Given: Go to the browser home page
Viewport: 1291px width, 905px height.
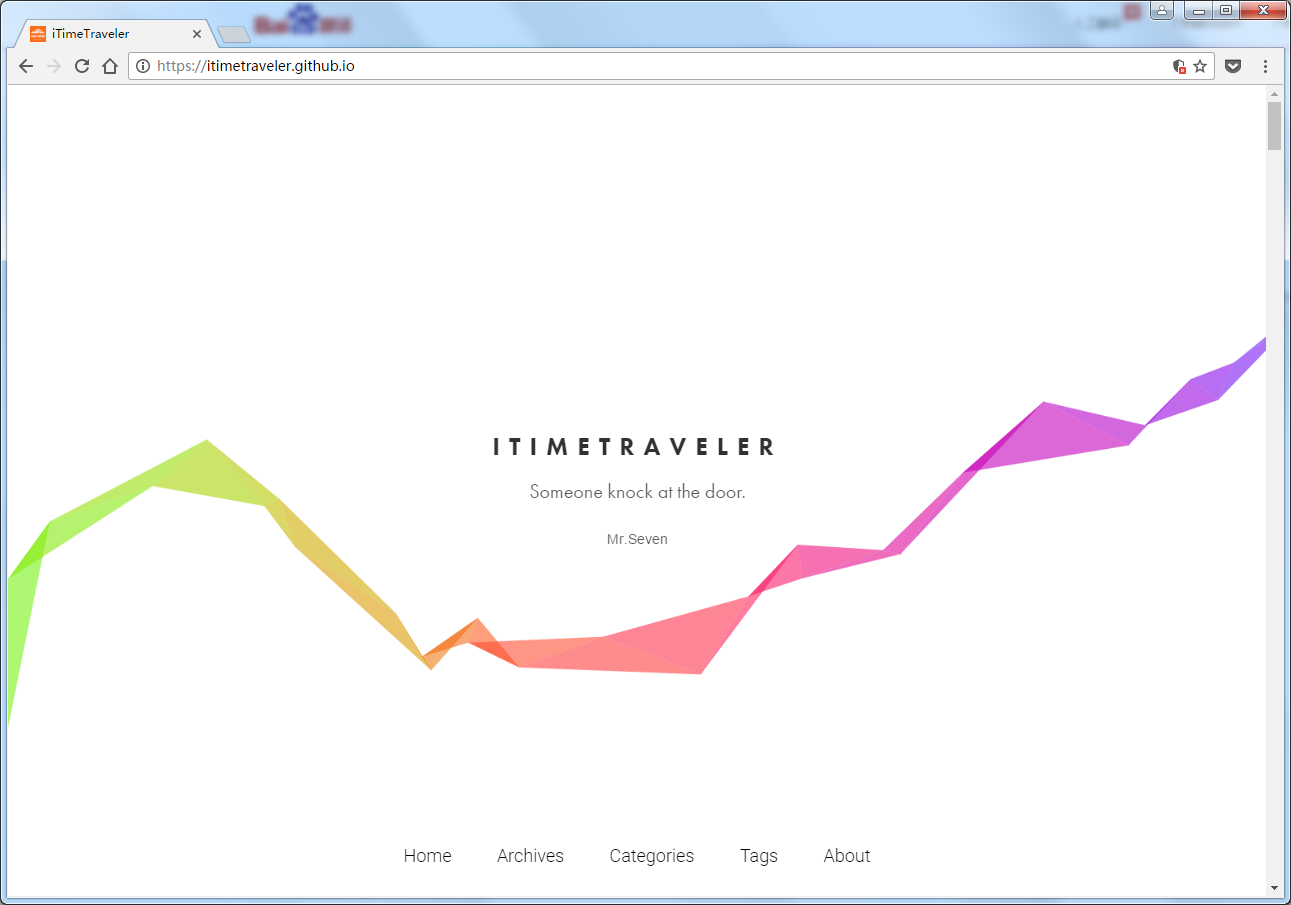Looking at the screenshot, I should point(110,66).
